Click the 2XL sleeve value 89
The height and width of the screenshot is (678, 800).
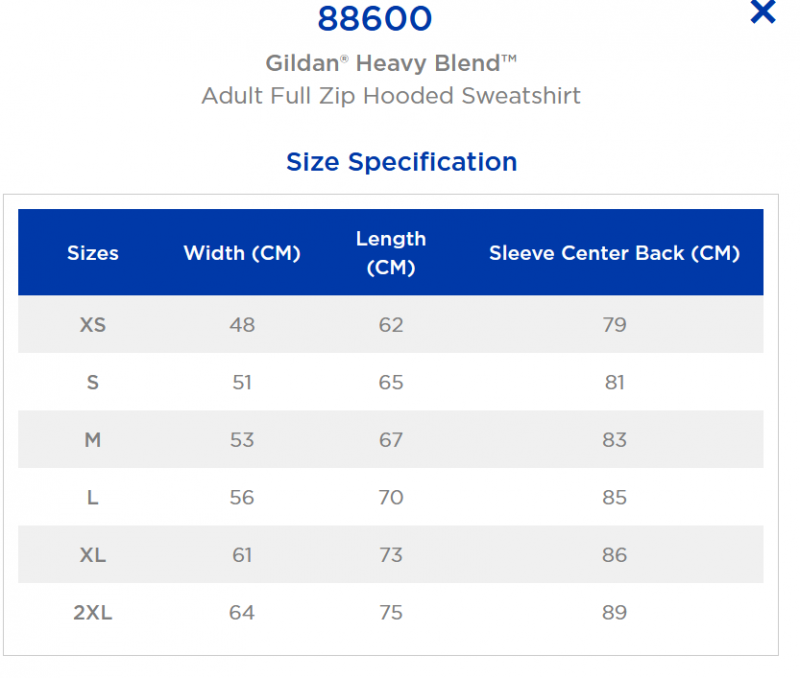[614, 613]
